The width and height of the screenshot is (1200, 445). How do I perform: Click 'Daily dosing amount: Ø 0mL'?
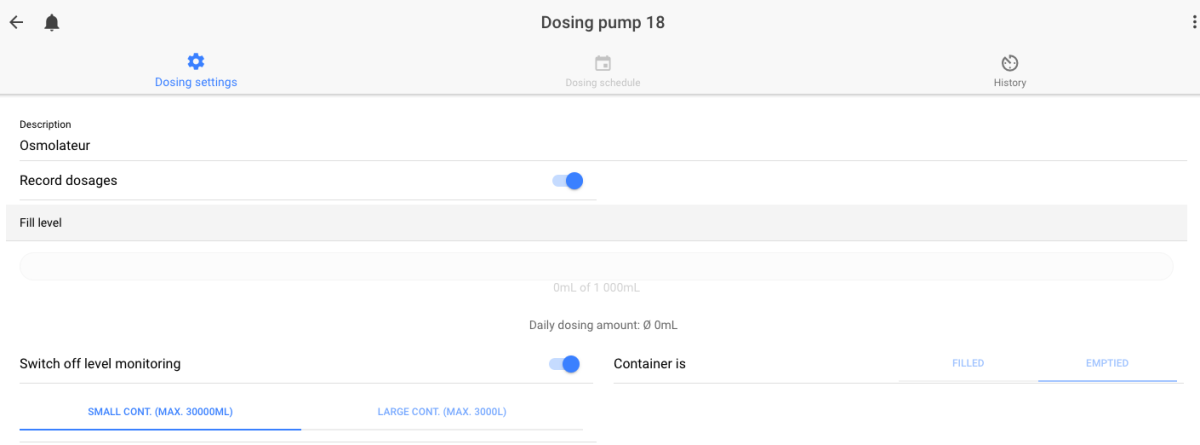point(604,325)
